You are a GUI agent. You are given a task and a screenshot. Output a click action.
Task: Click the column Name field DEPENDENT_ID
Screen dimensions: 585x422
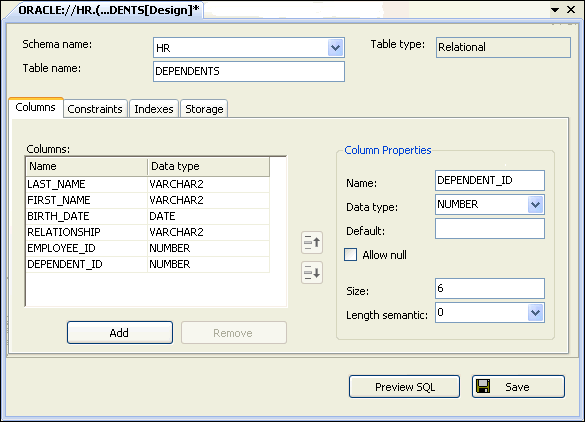pos(489,181)
